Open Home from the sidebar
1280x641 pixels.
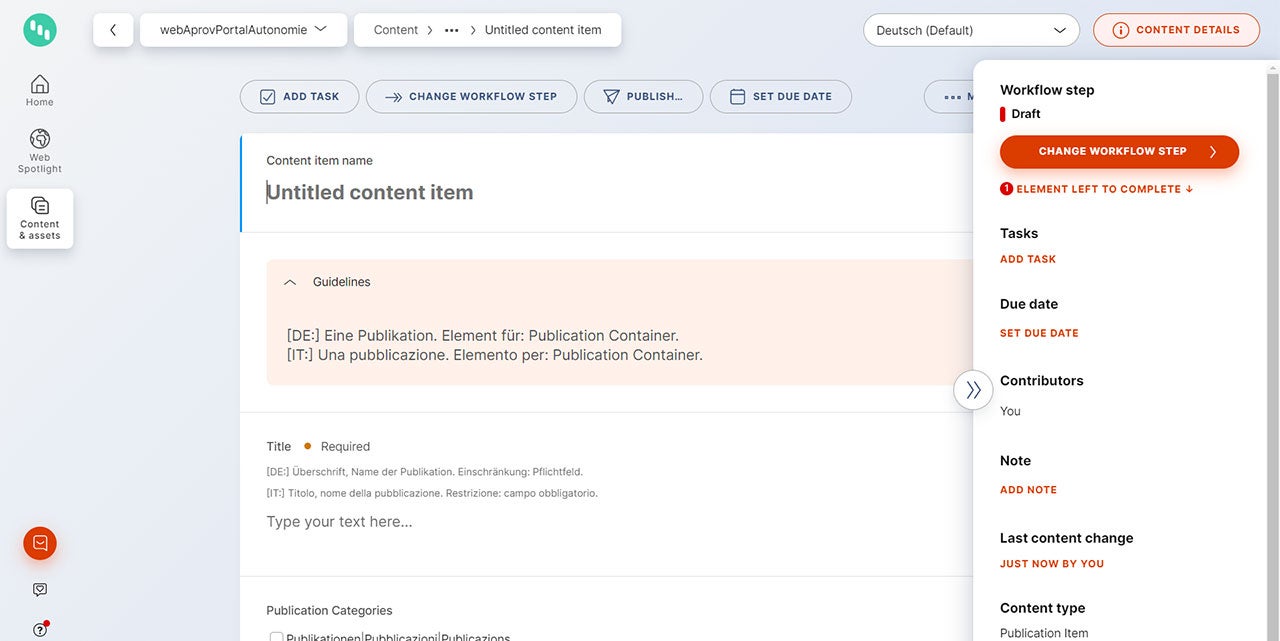click(x=40, y=90)
